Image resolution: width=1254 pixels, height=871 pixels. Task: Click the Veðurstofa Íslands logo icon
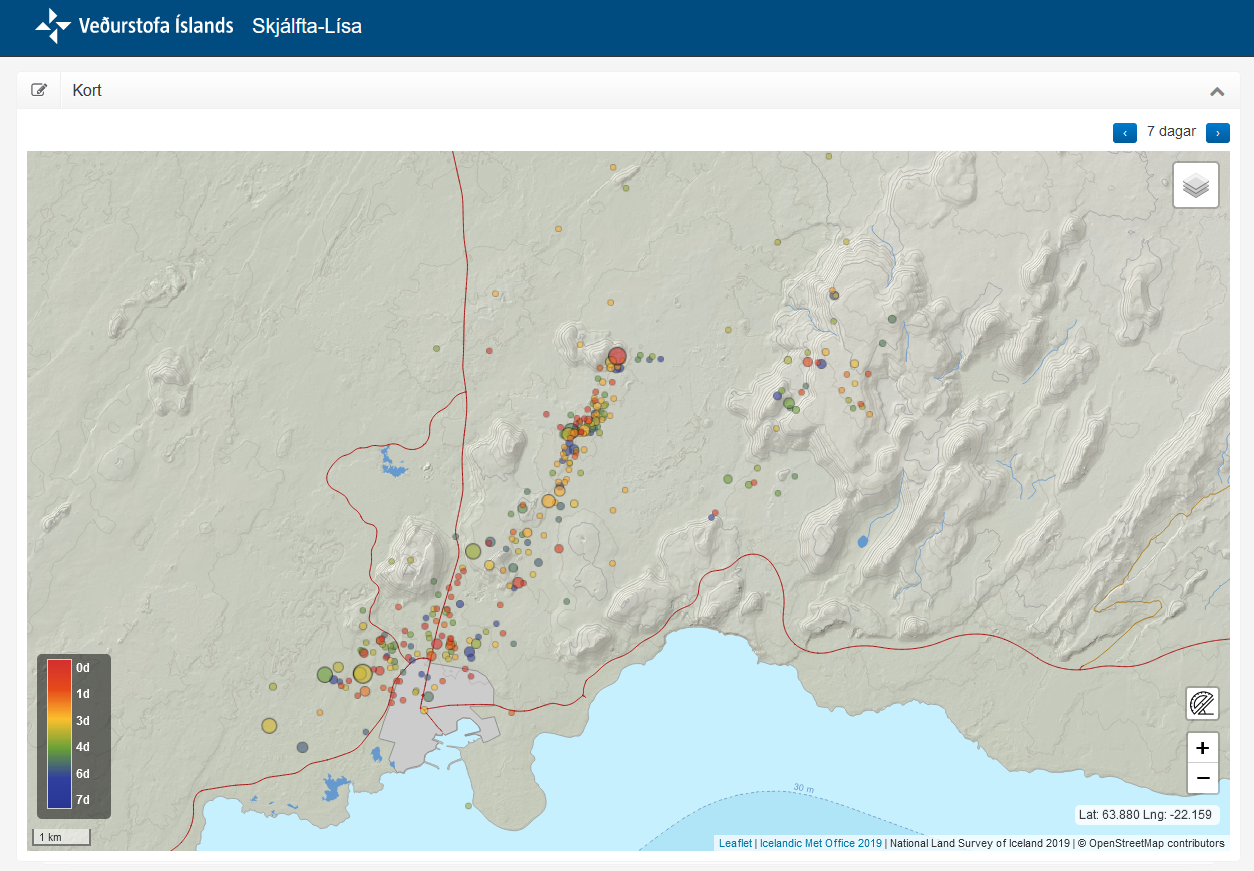pyautogui.click(x=52, y=26)
